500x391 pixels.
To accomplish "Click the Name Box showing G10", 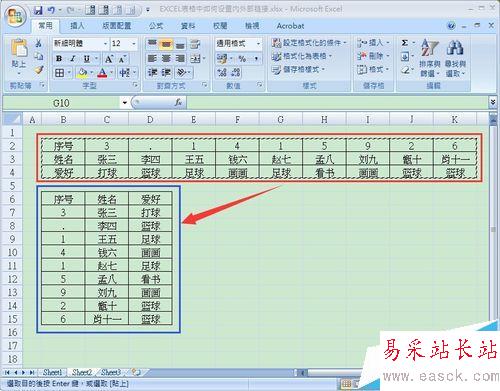I will coord(61,103).
